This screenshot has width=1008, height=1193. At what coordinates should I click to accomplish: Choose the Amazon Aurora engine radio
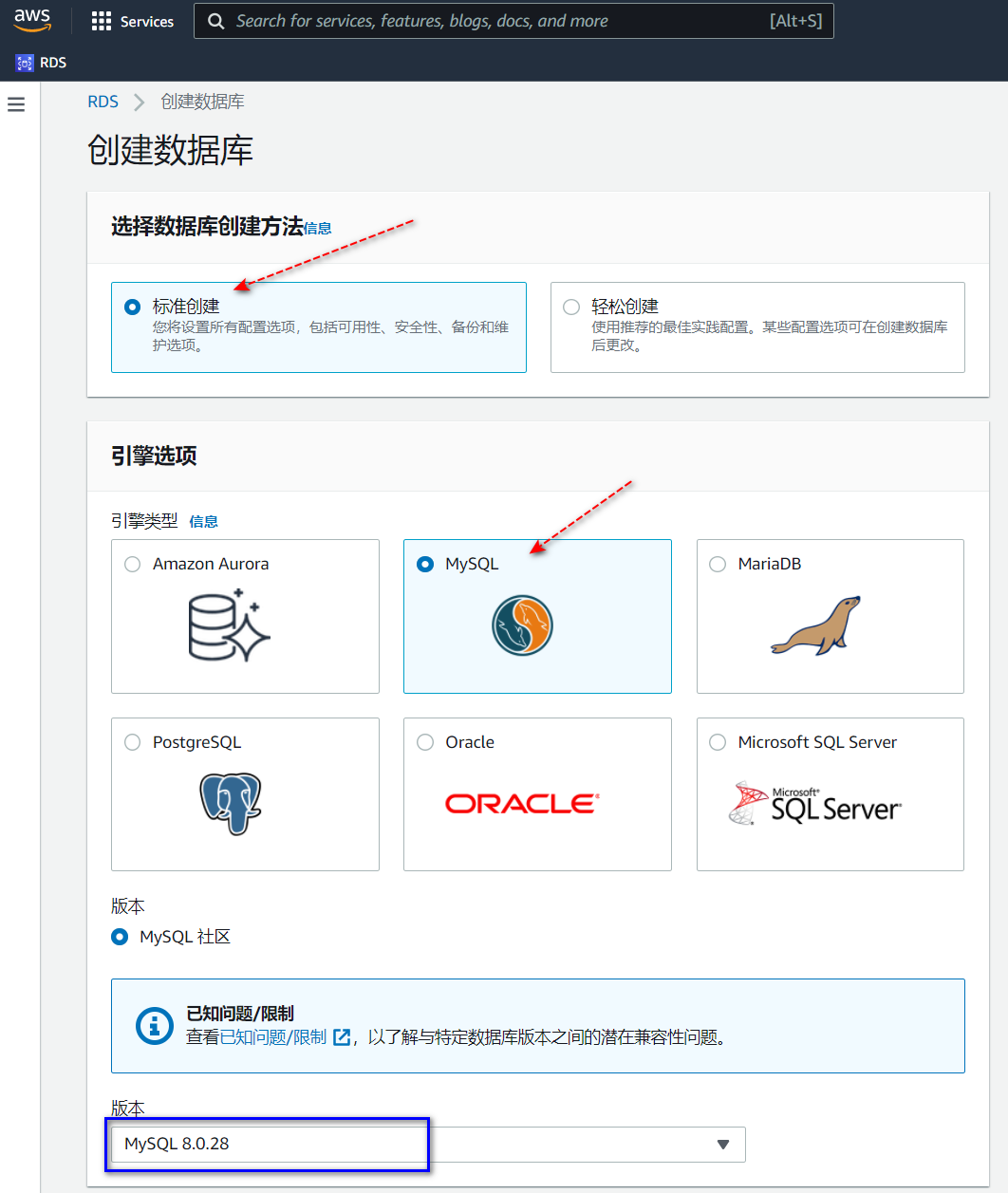pos(133,564)
